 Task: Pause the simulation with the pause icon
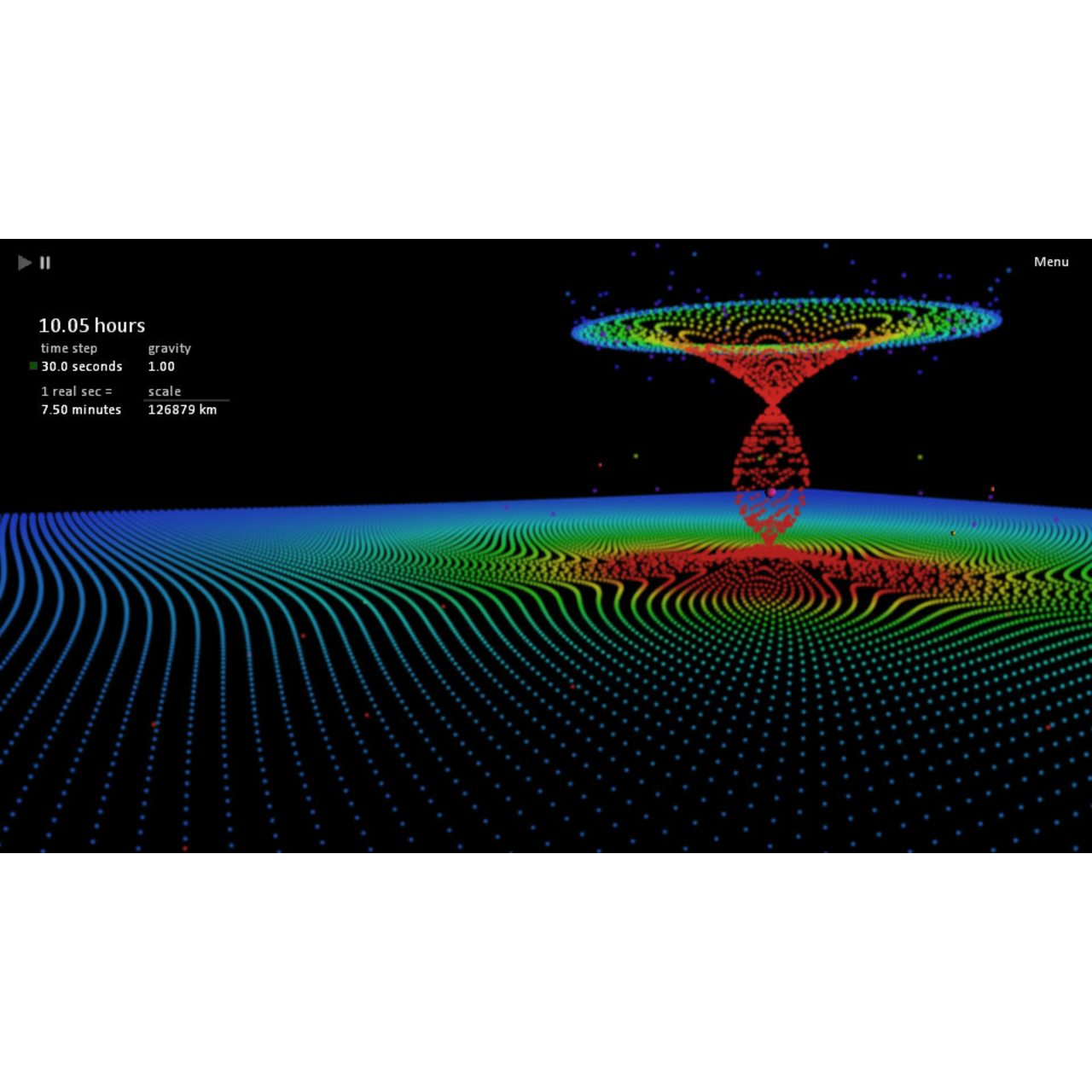pos(45,263)
